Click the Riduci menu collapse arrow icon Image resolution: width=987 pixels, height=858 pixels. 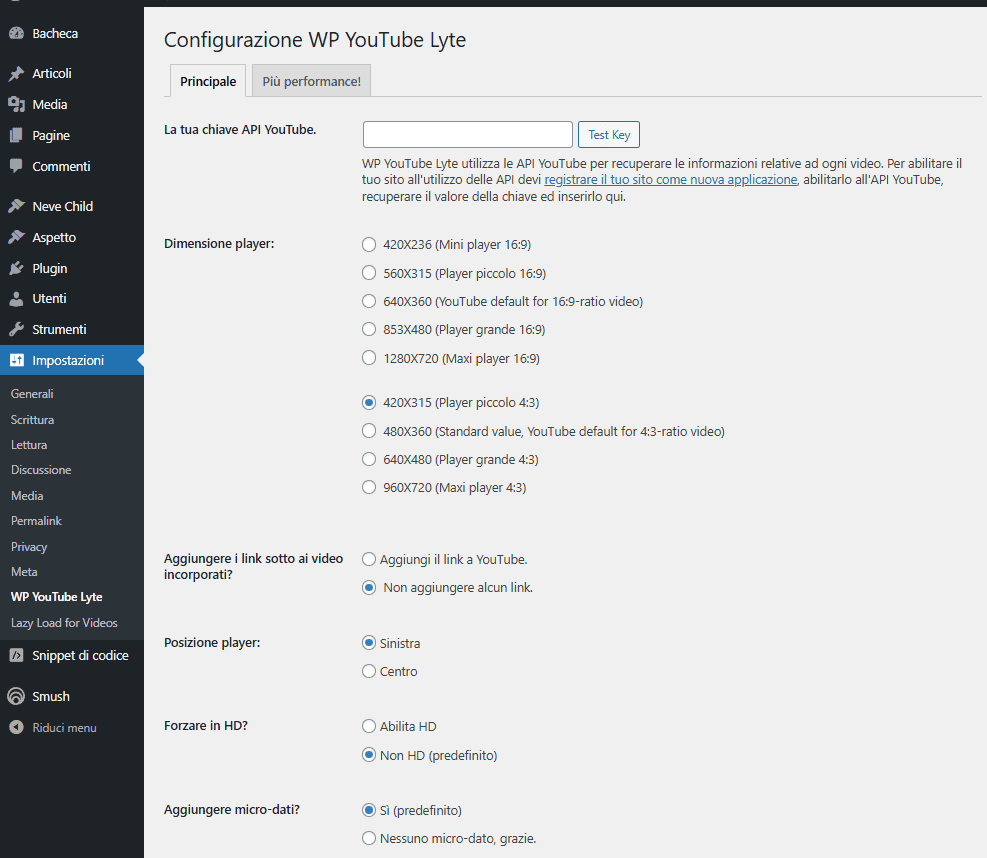click(16, 728)
